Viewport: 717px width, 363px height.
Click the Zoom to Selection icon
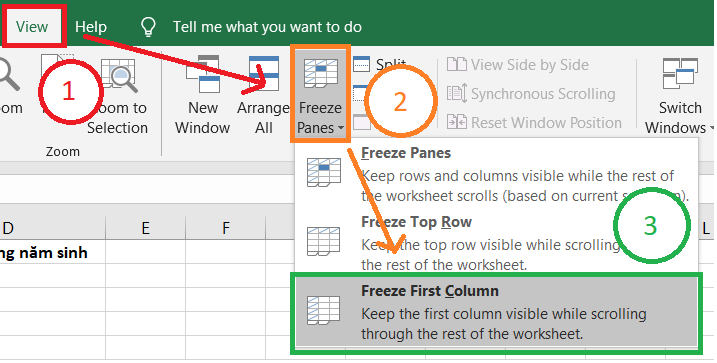[x=118, y=76]
